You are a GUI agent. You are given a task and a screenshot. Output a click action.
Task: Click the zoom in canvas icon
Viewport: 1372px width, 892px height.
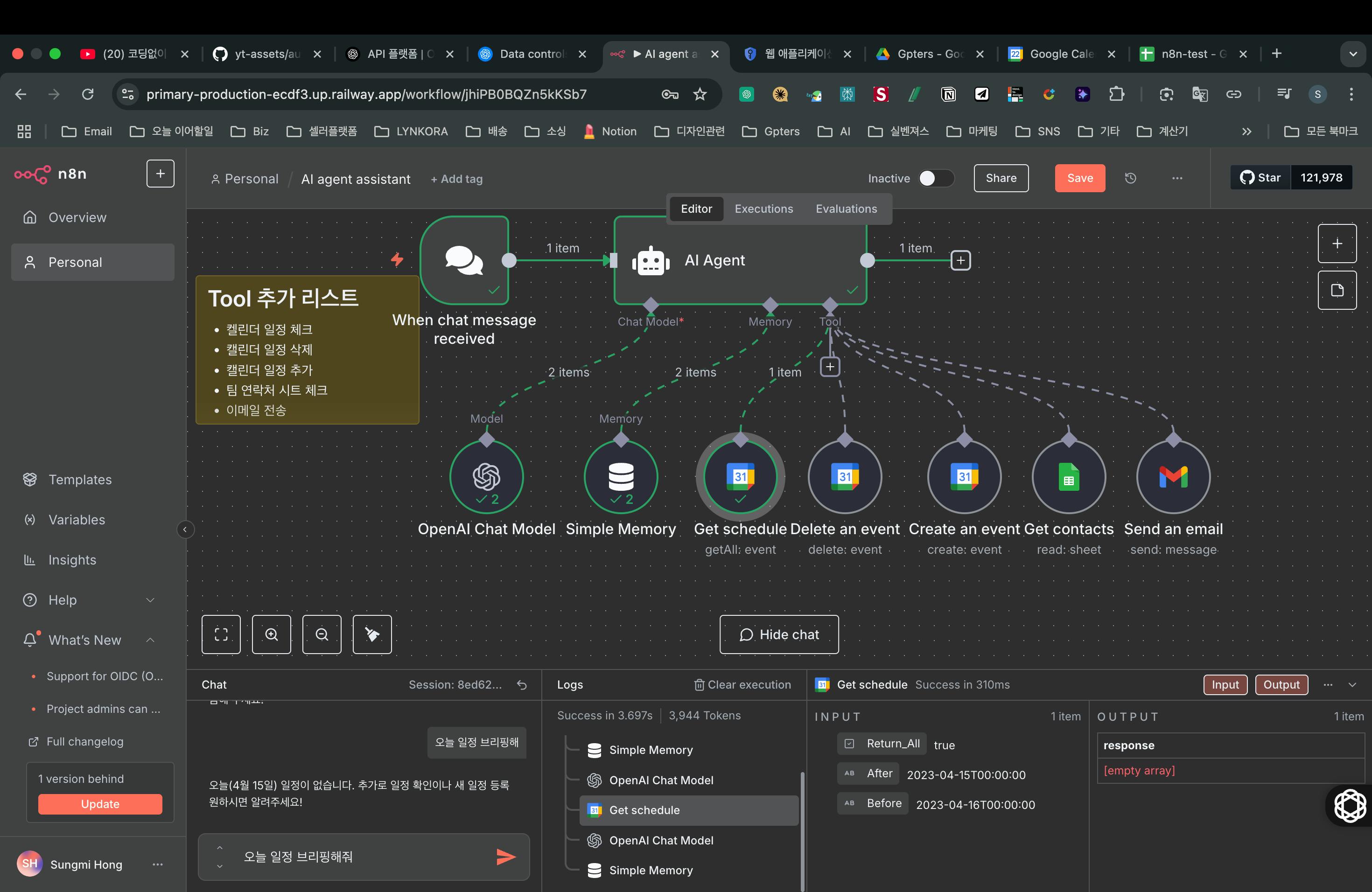(x=271, y=634)
